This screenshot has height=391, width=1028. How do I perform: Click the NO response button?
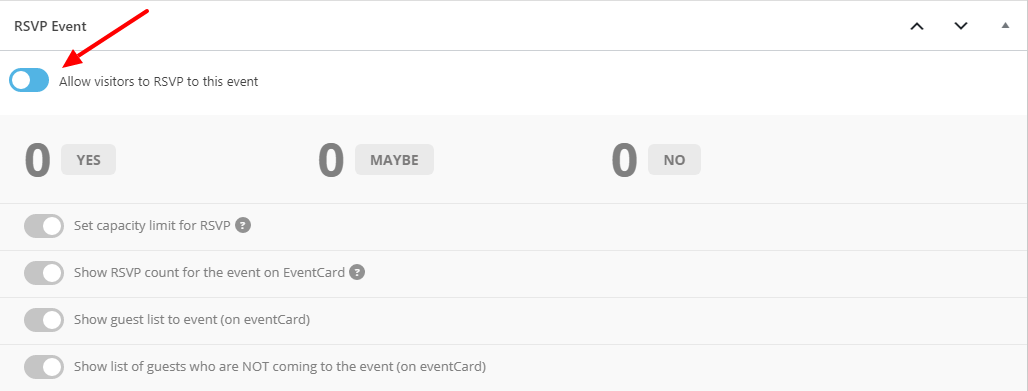point(674,160)
